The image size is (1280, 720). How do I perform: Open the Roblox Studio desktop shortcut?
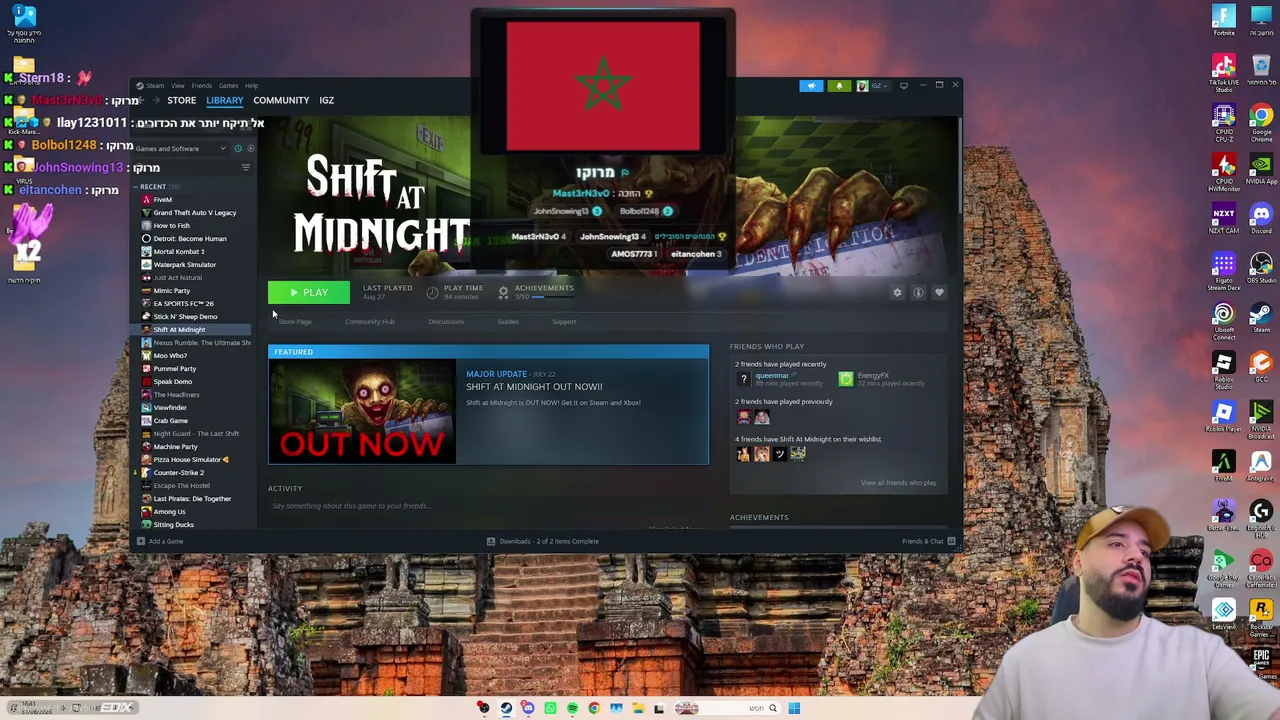pos(1224,369)
